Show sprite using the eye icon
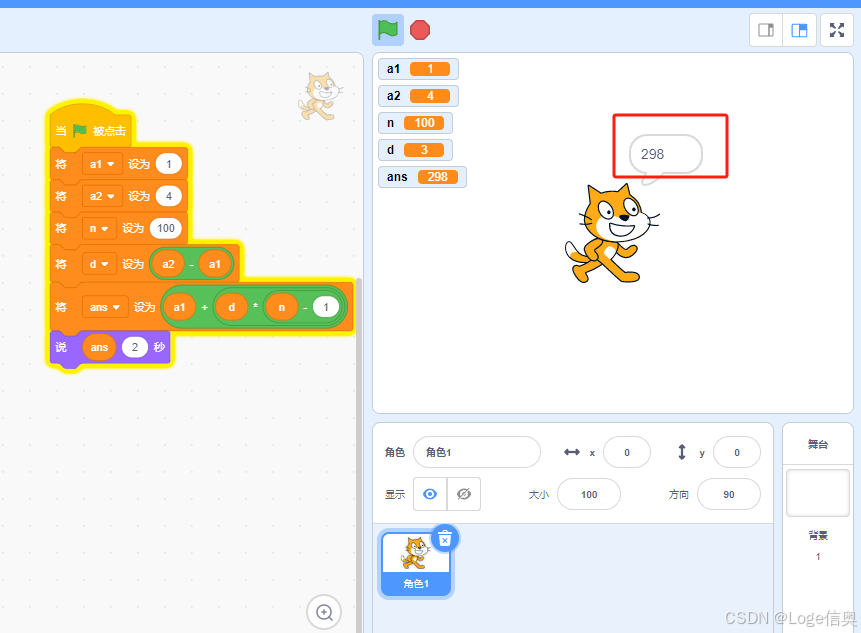Viewport: 861px width, 633px height. tap(430, 494)
